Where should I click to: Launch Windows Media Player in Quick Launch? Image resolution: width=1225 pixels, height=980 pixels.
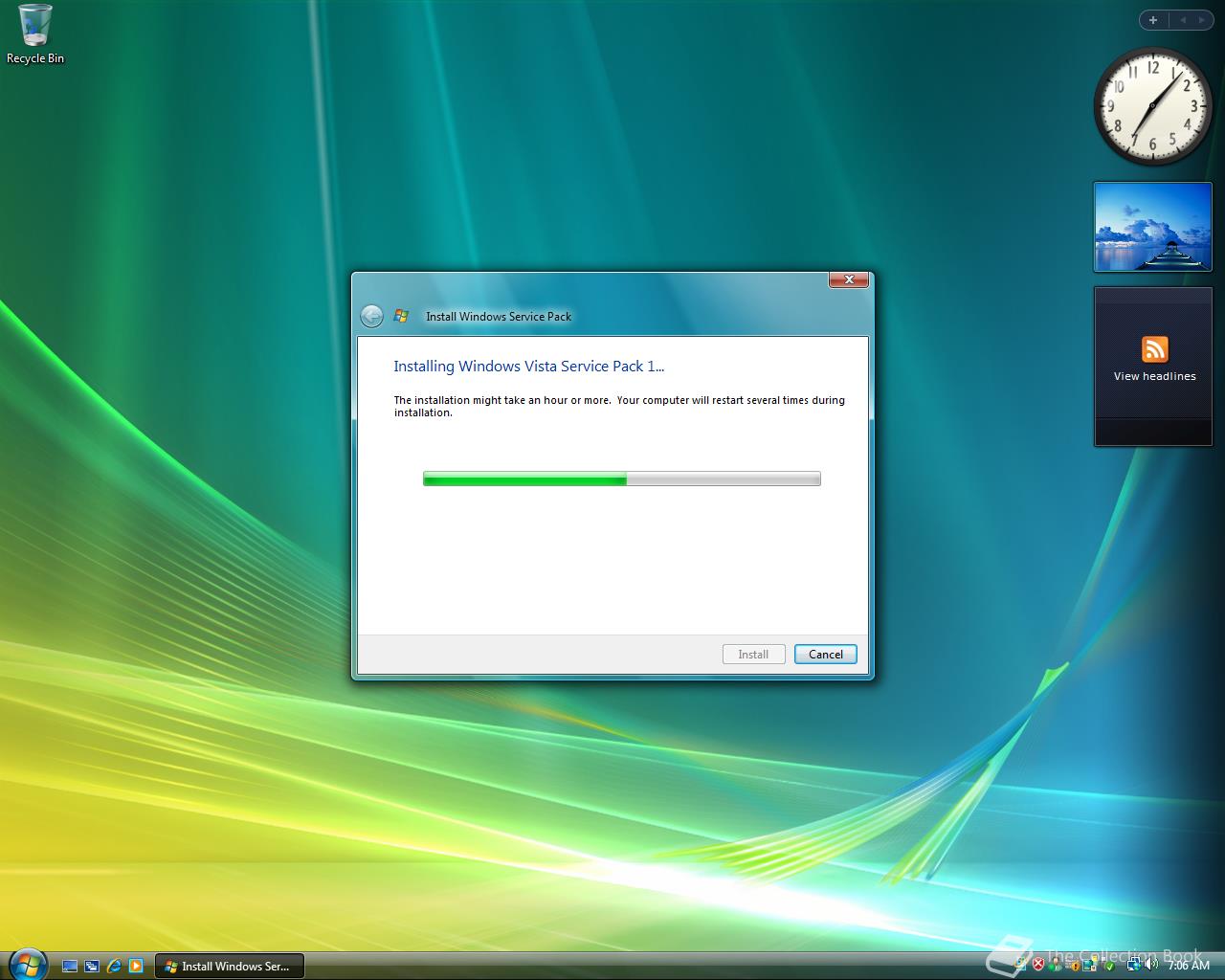click(x=135, y=967)
